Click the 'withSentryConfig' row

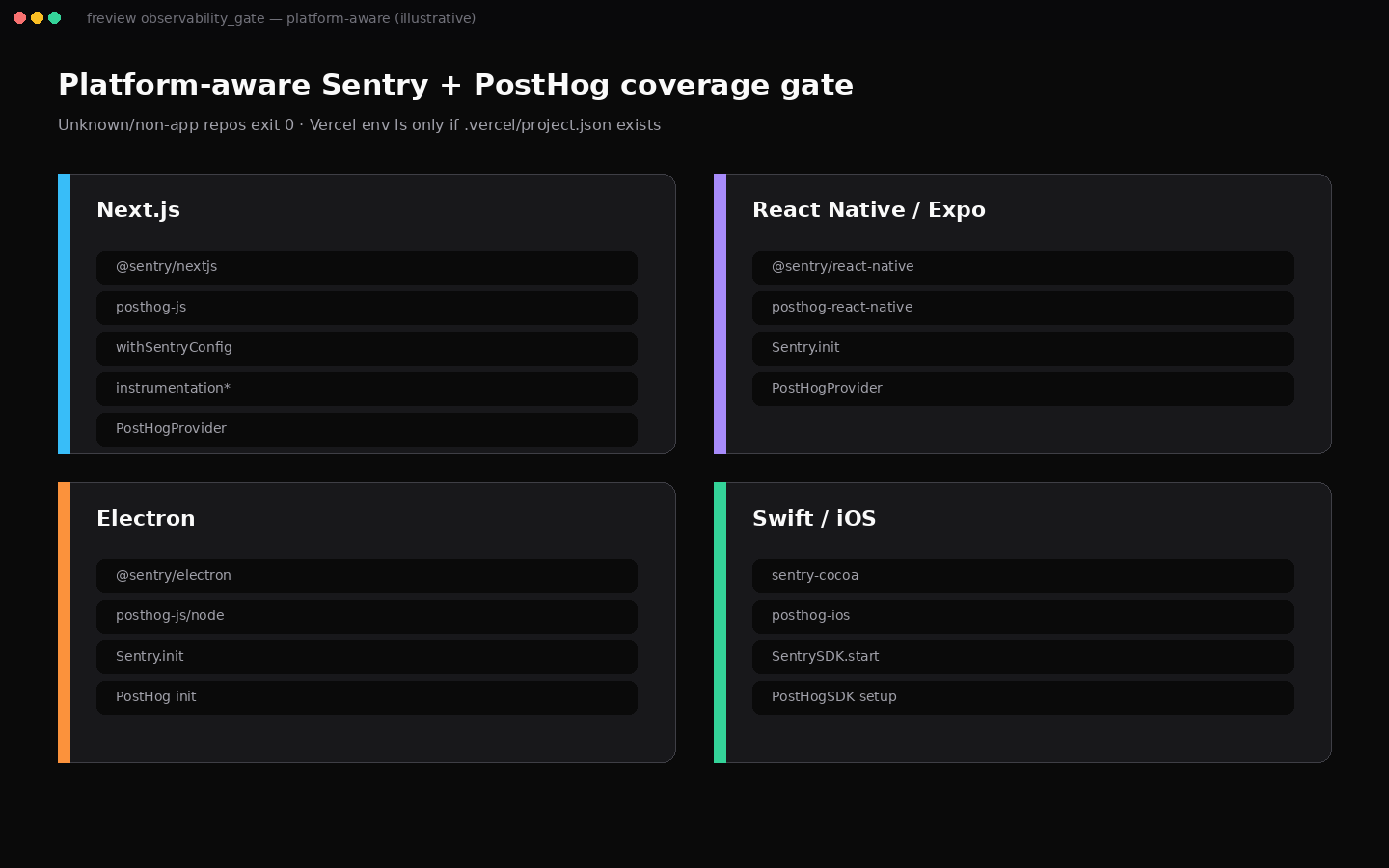367,348
